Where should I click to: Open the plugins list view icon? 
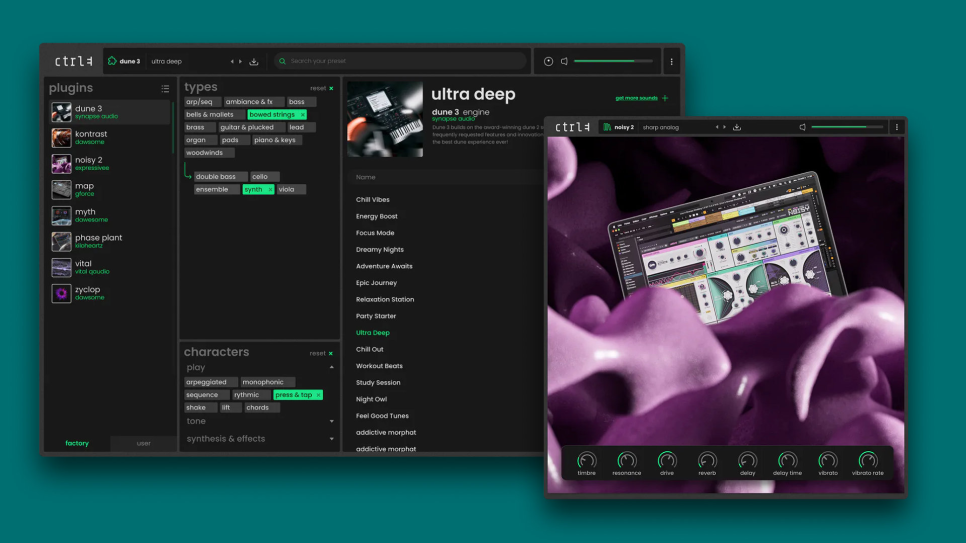pos(165,89)
